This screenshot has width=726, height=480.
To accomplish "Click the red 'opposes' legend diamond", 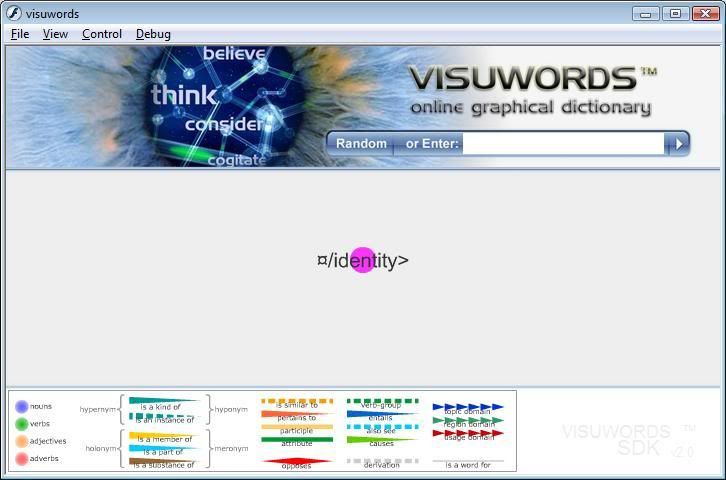I will pyautogui.click(x=297, y=461).
